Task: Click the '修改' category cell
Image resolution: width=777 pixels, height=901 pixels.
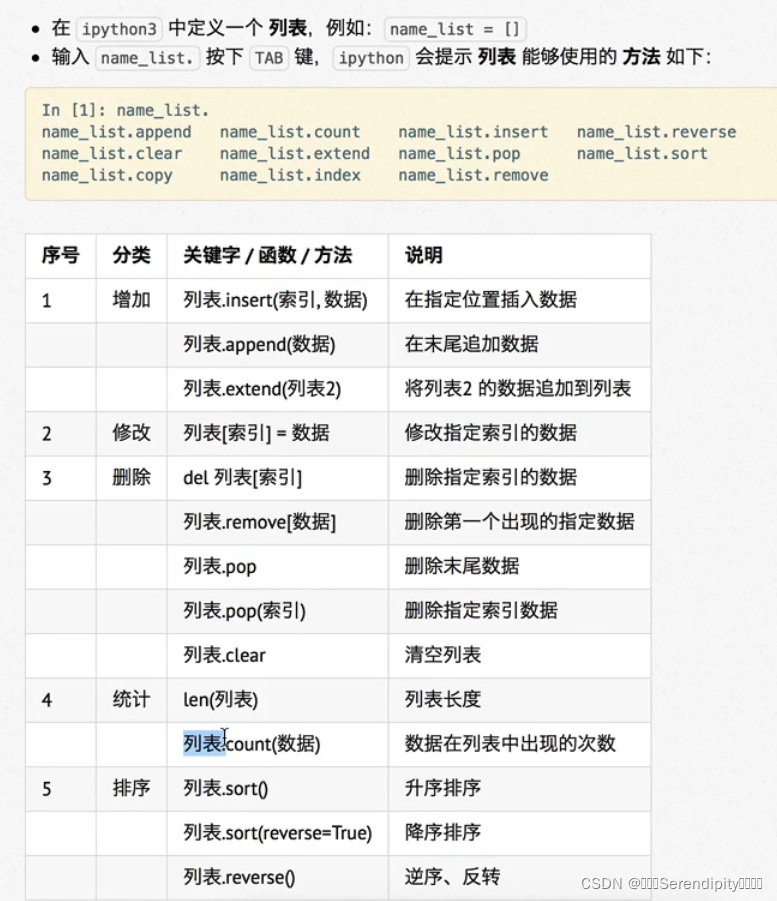Action: pos(132,433)
